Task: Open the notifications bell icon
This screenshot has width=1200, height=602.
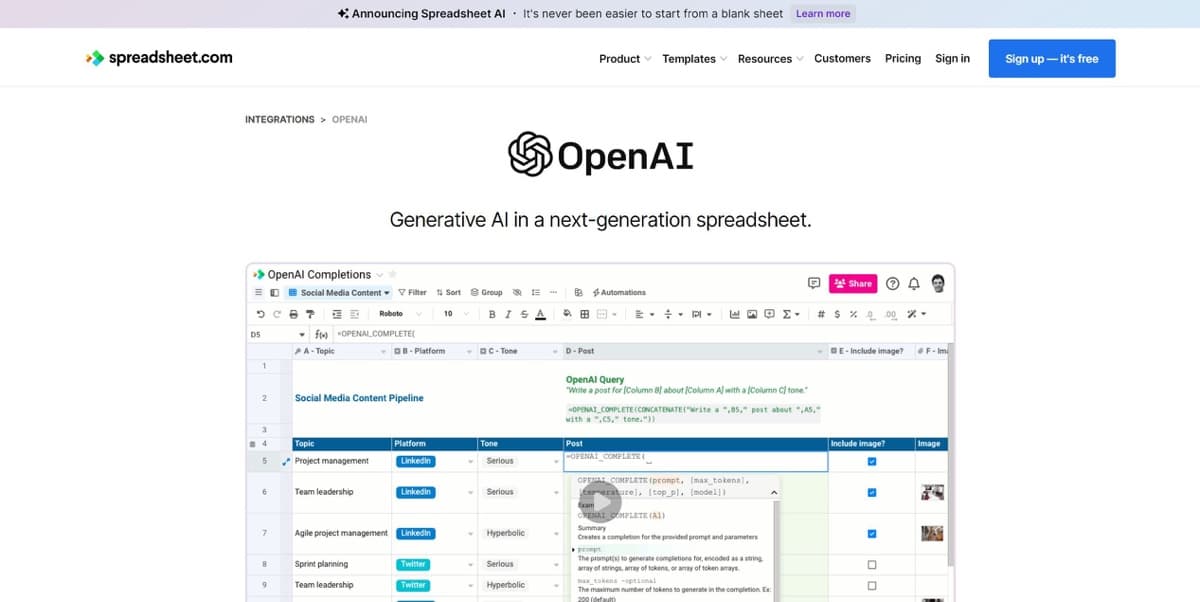Action: 914,284
